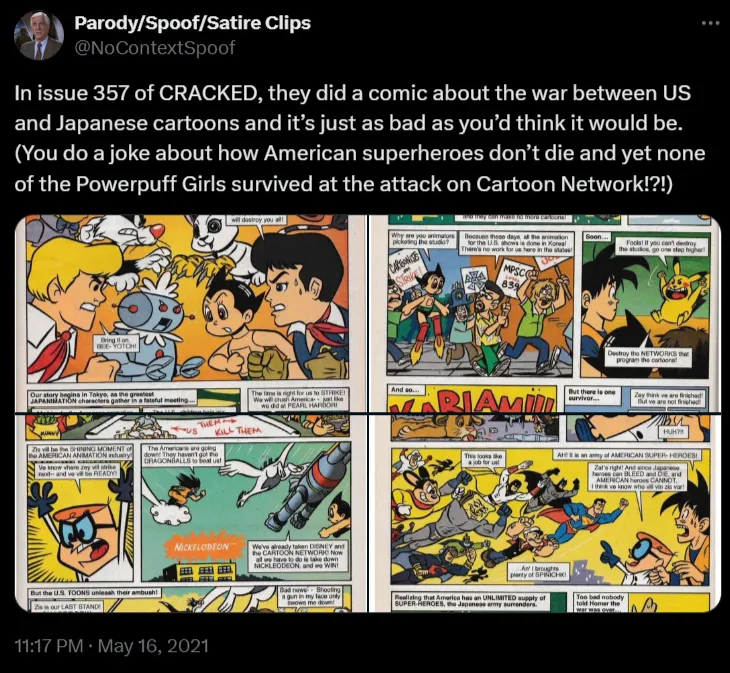
Task: View the bottom-right comic image with Superman
Action: (545, 513)
